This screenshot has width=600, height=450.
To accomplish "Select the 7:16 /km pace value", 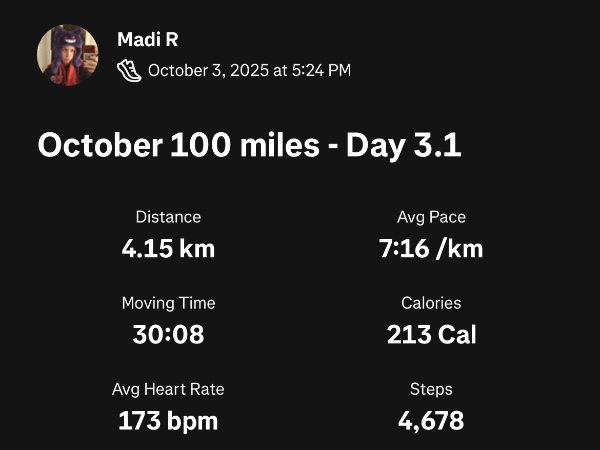I will [x=431, y=248].
